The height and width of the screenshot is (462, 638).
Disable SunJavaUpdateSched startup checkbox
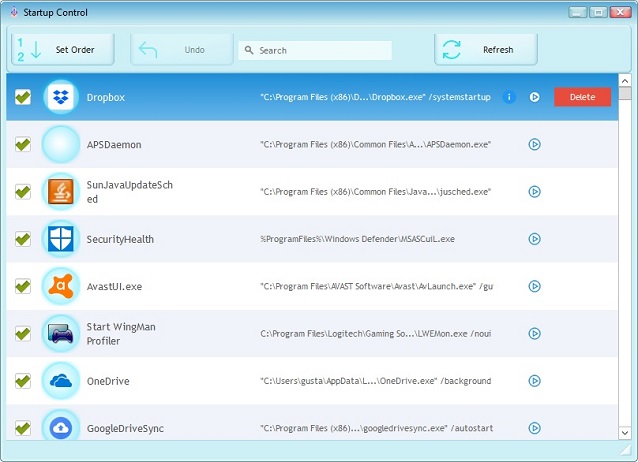pyautogui.click(x=23, y=191)
